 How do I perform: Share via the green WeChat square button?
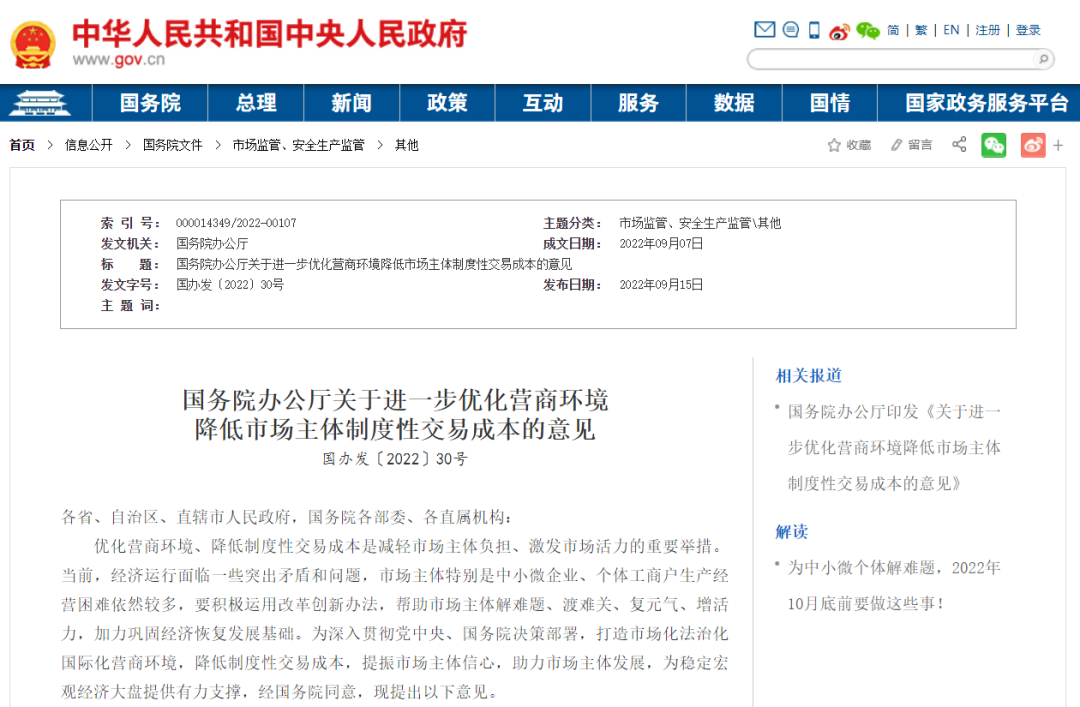click(x=993, y=145)
